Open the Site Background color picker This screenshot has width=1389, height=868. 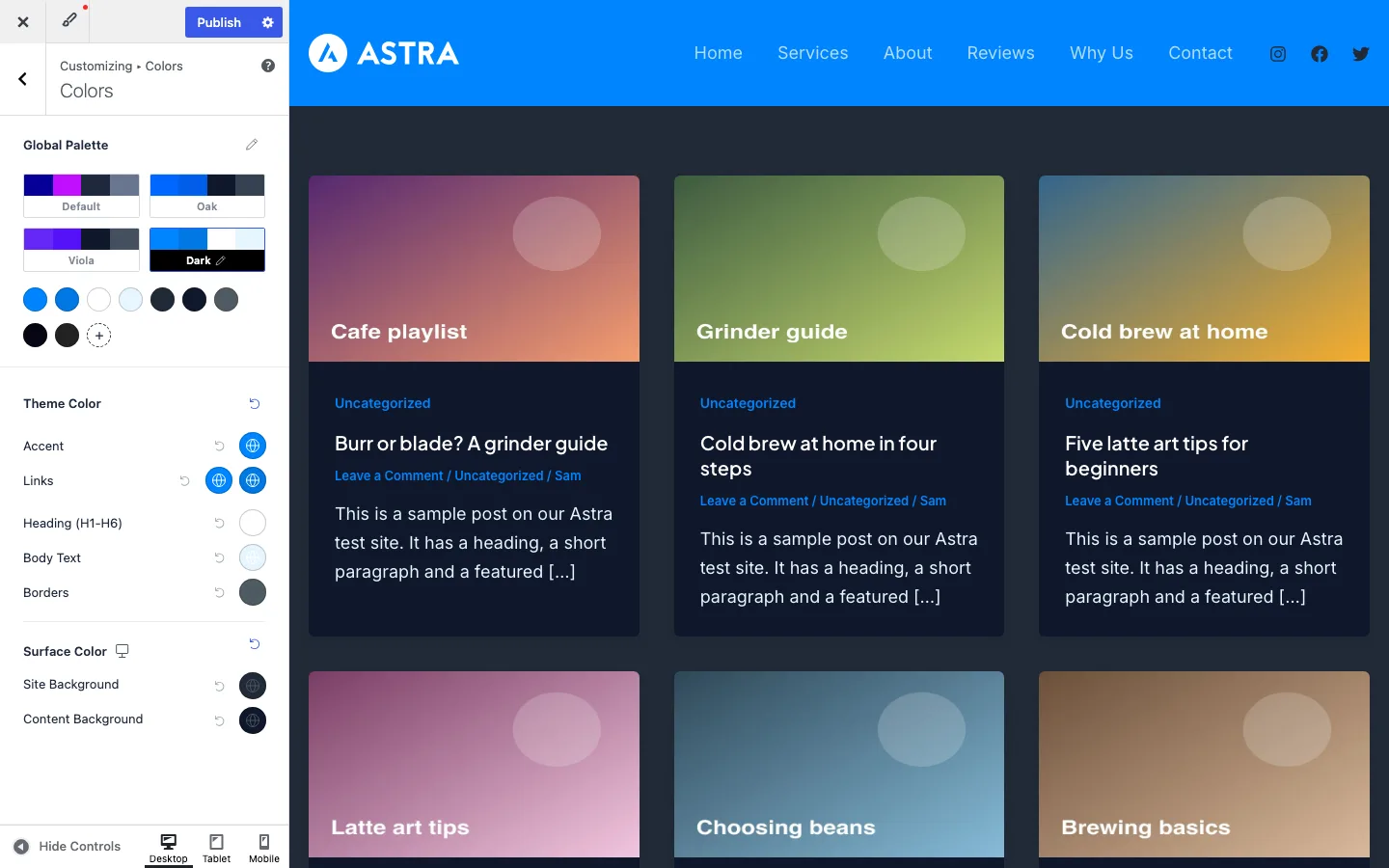click(x=253, y=686)
